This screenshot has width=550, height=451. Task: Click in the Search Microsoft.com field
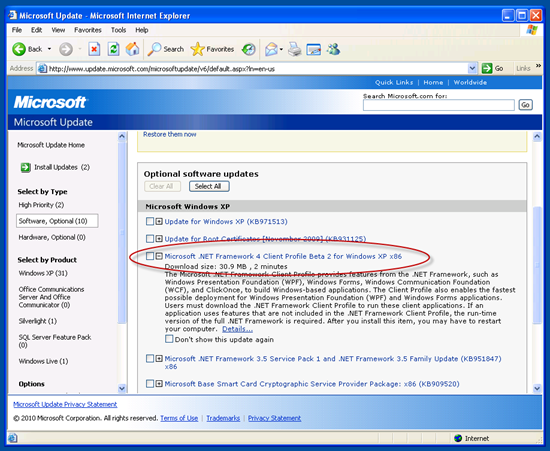pyautogui.click(x=438, y=105)
